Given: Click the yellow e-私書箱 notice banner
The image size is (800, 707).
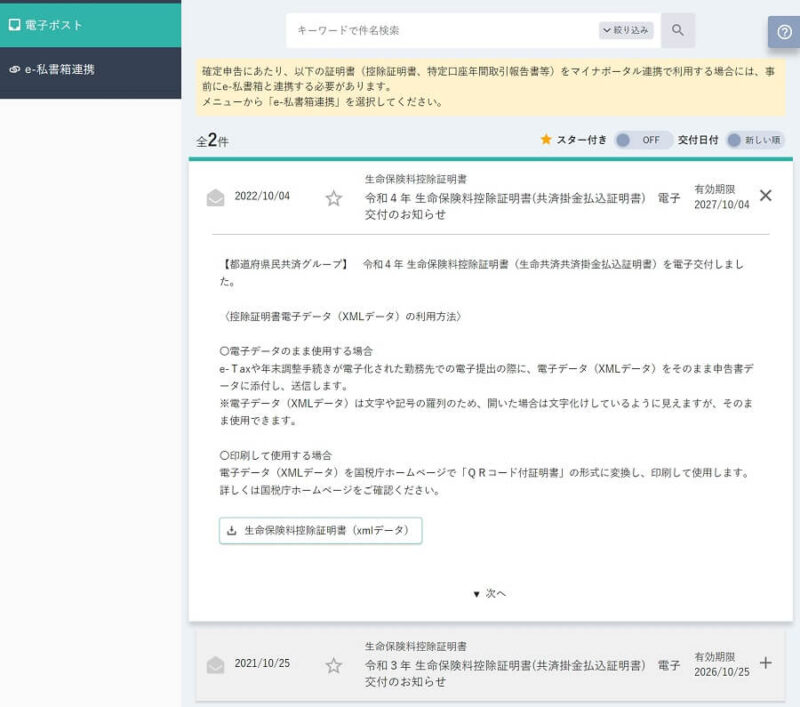Looking at the screenshot, I should [x=491, y=86].
